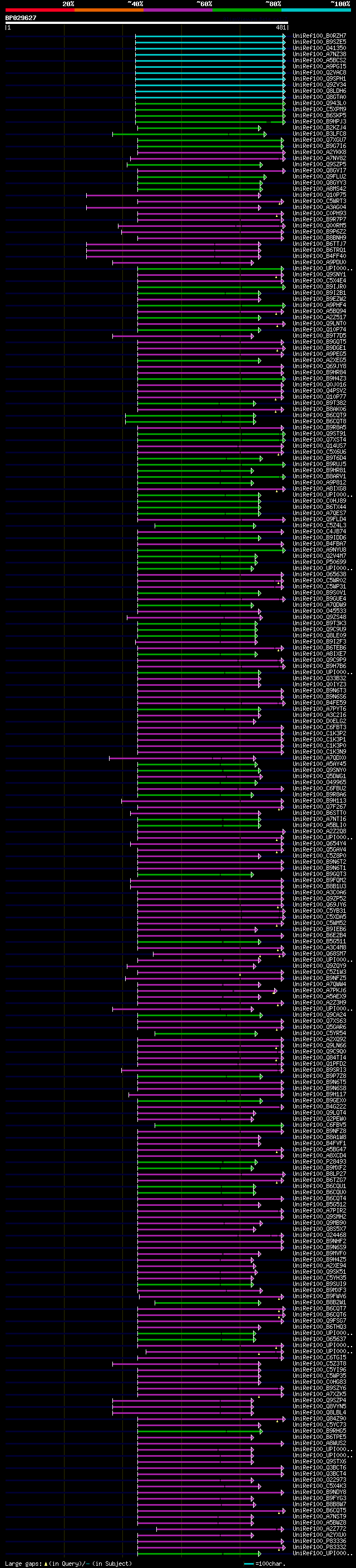
Task: Select subject name UniRef100_C4JB74
Action: [319, 531]
